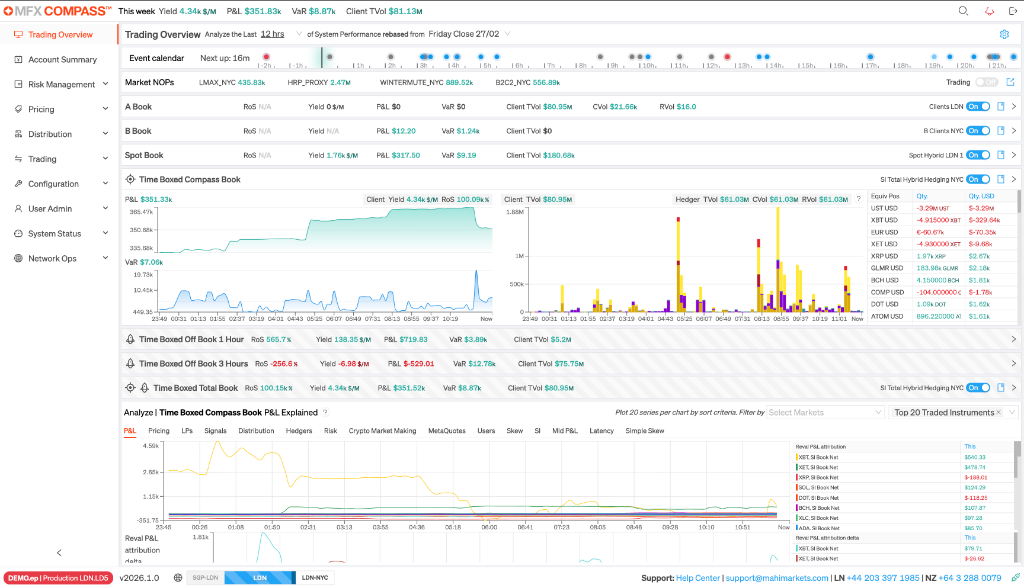Switch to the Hedgers analysis tab
Viewport: 1024px width, 588px height.
(298, 431)
